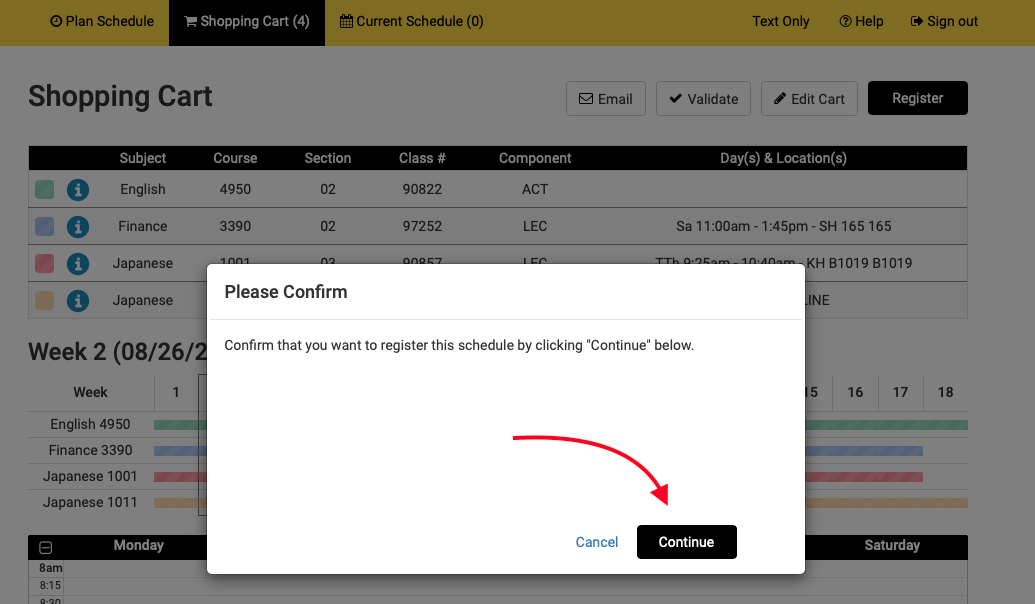Click the Japanese 1011 info icon

coord(78,300)
